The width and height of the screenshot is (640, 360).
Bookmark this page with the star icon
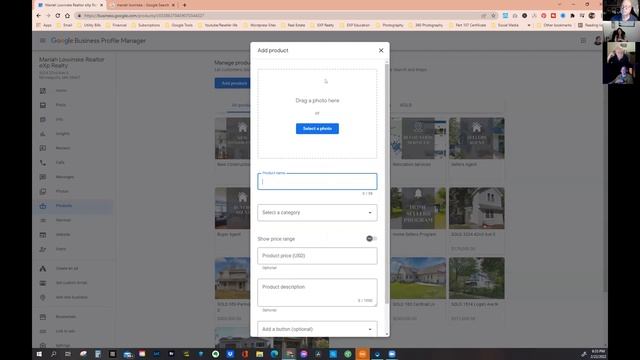493,16
